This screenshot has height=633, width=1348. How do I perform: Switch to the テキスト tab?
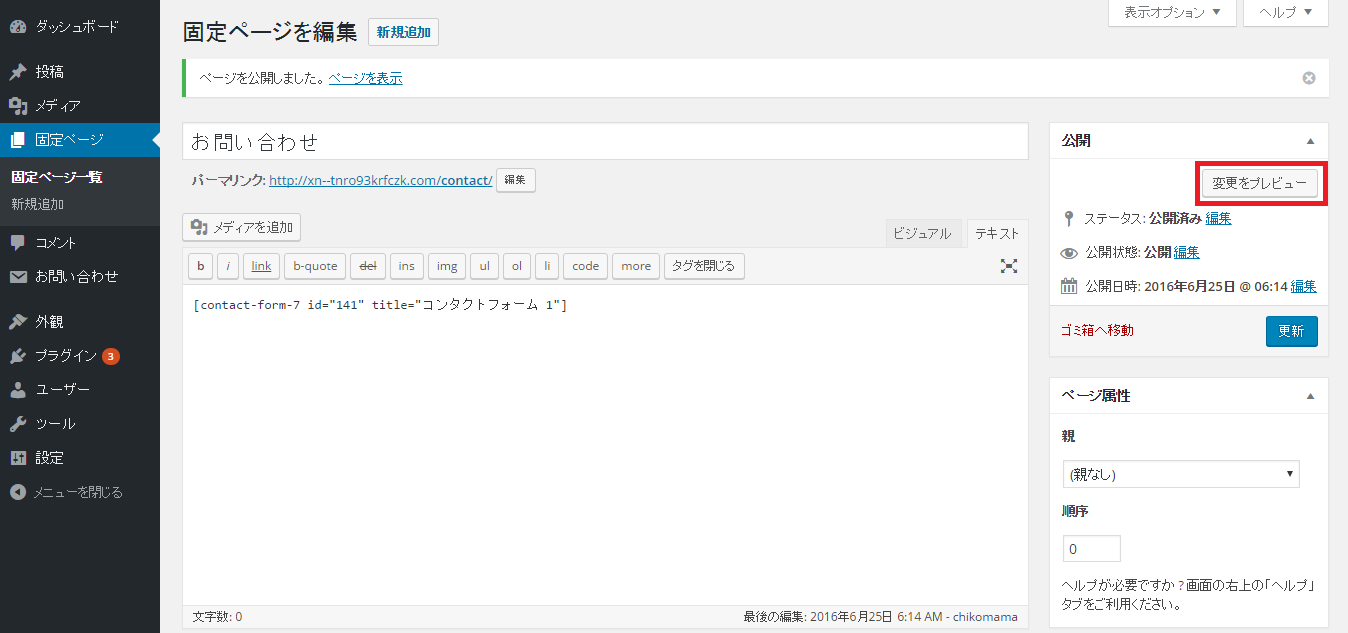tap(996, 232)
